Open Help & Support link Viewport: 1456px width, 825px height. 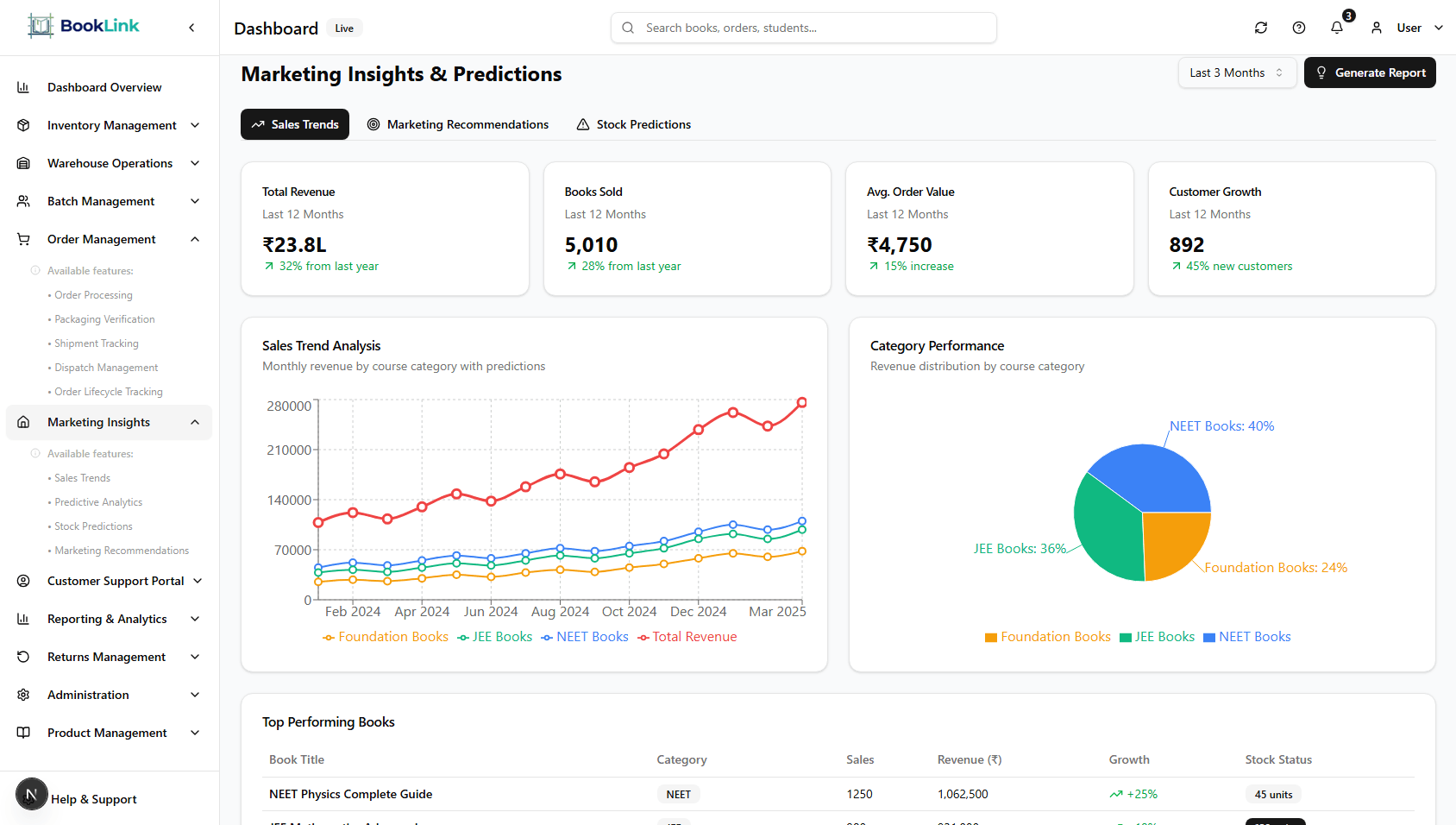pos(93,799)
